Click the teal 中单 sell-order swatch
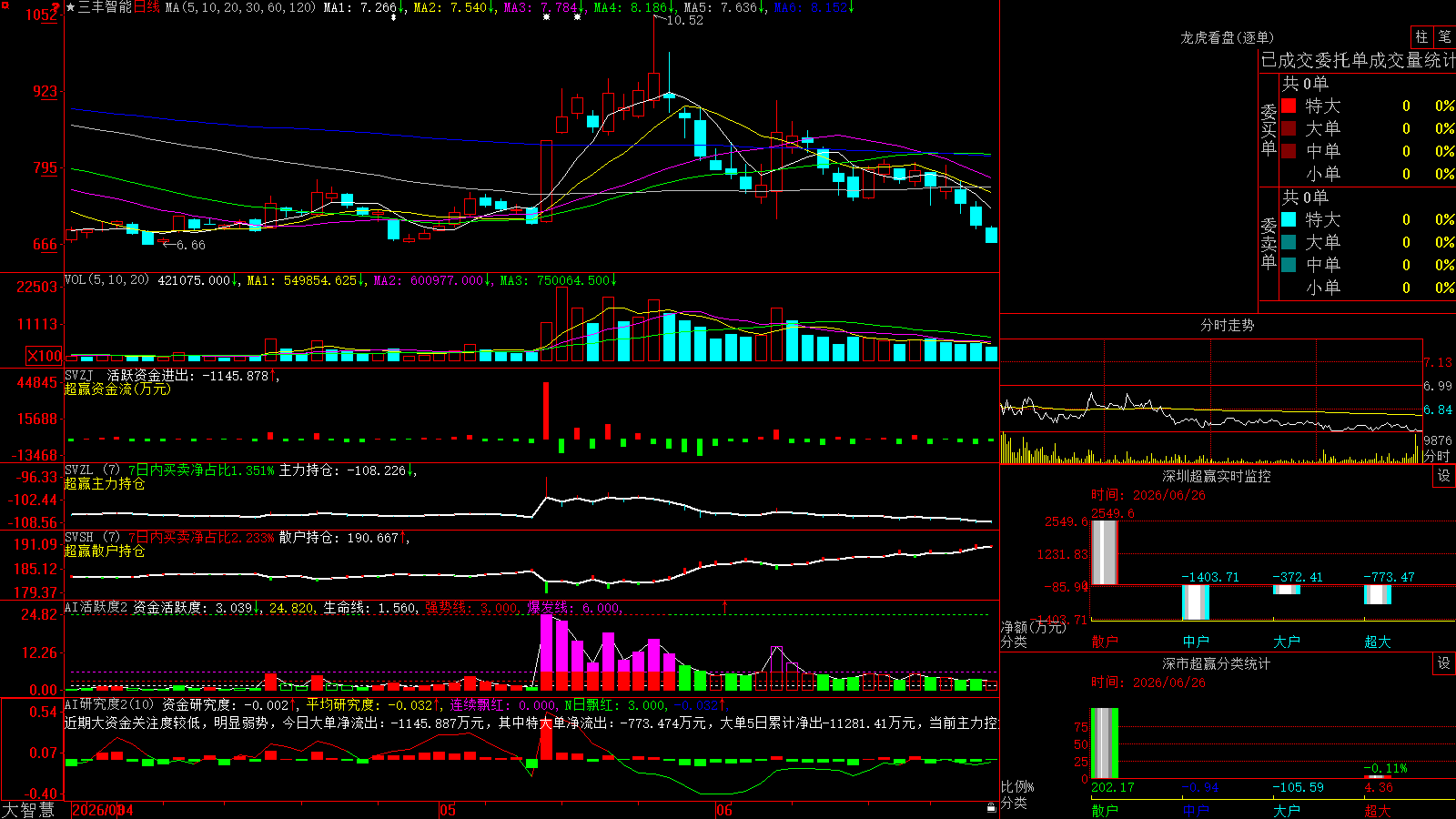Image resolution: width=1456 pixels, height=819 pixels. tap(1289, 265)
